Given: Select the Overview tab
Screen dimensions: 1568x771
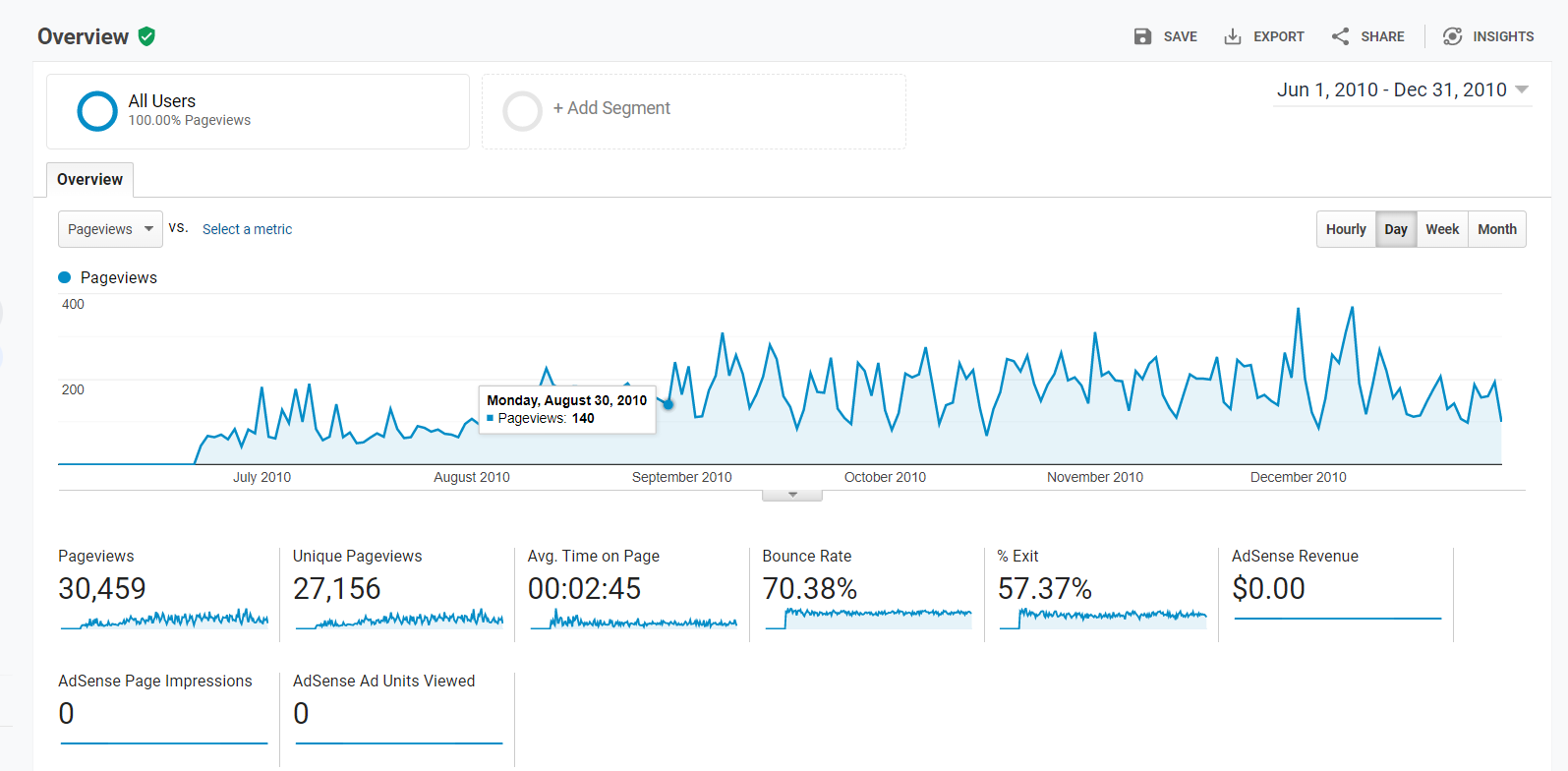Looking at the screenshot, I should pos(89,179).
